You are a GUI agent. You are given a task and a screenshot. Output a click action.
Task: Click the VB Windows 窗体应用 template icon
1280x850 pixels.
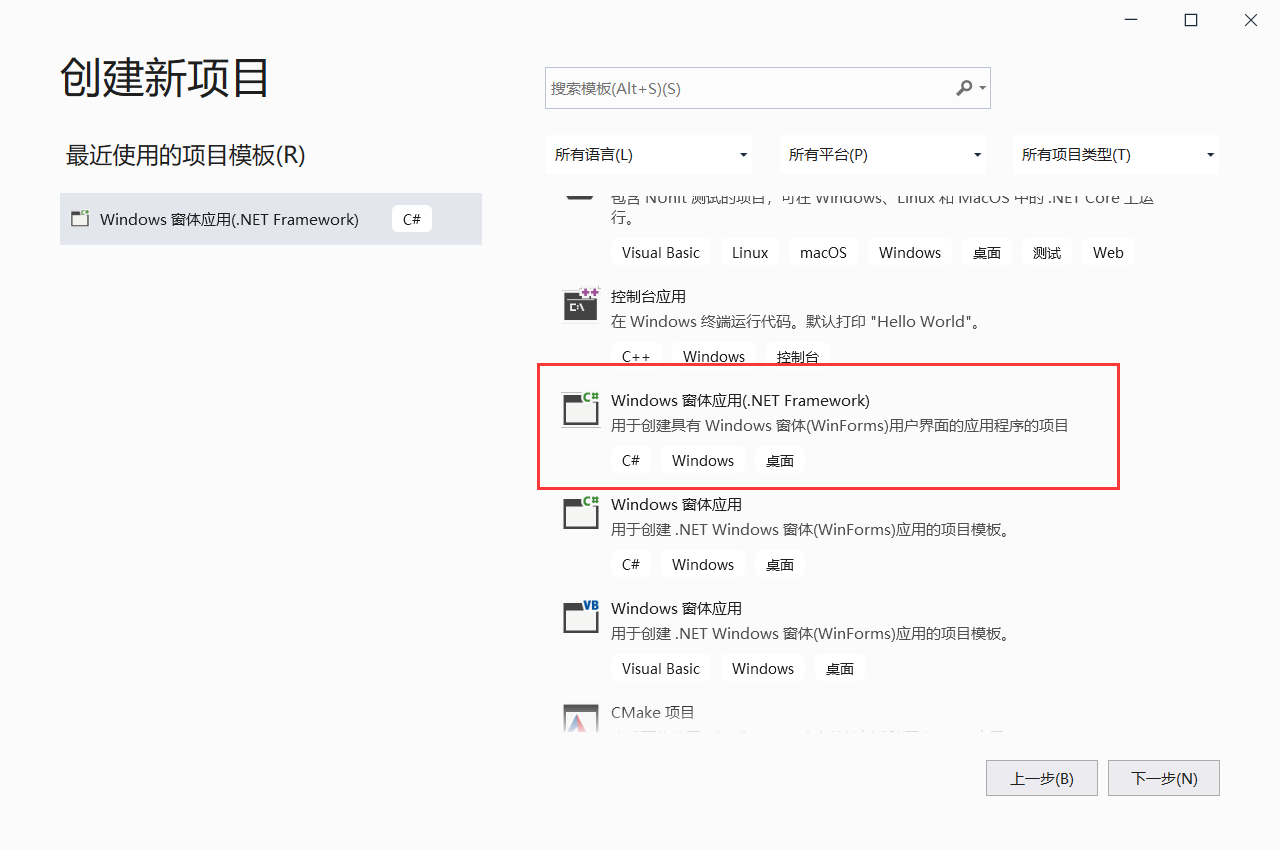click(580, 617)
